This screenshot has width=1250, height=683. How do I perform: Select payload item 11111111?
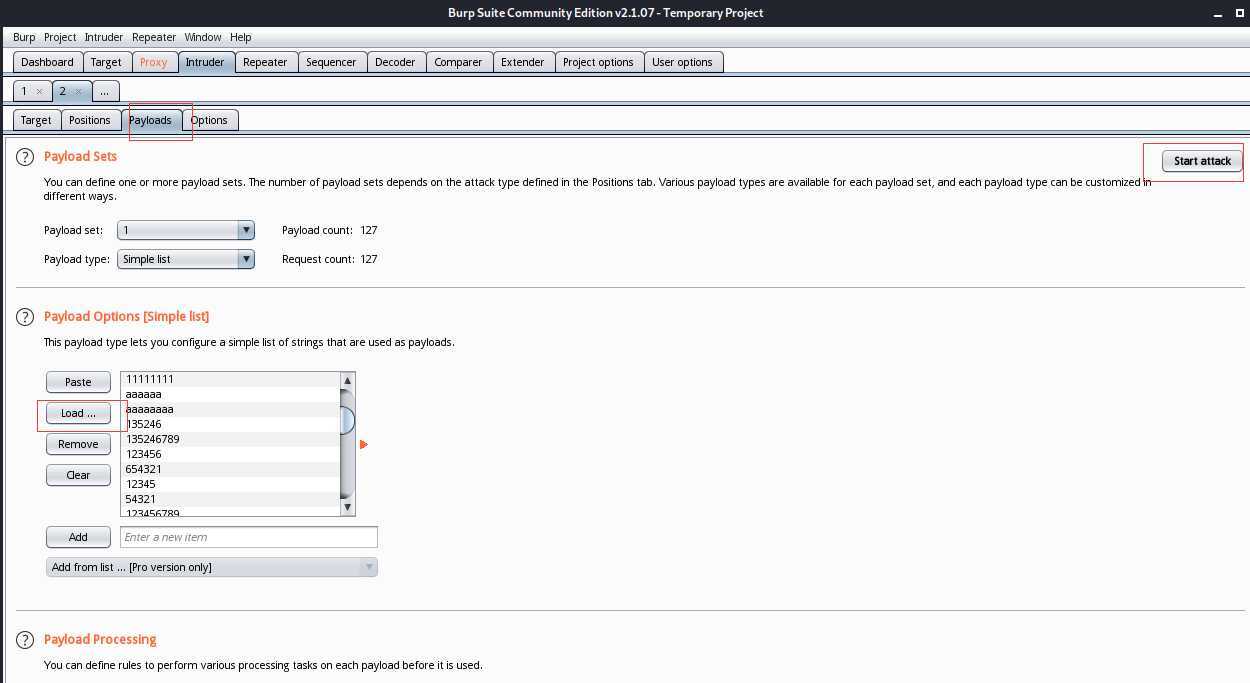tap(231, 379)
